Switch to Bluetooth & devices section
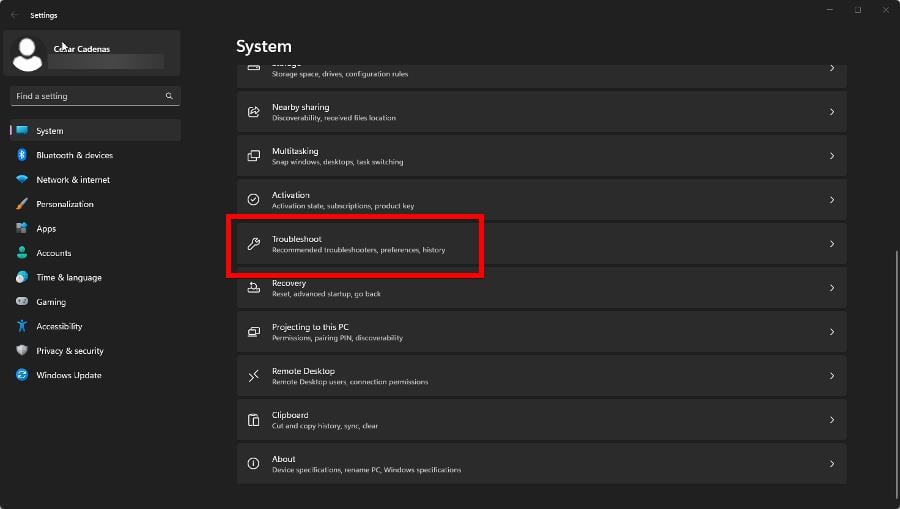The width and height of the screenshot is (900, 509). coord(74,155)
